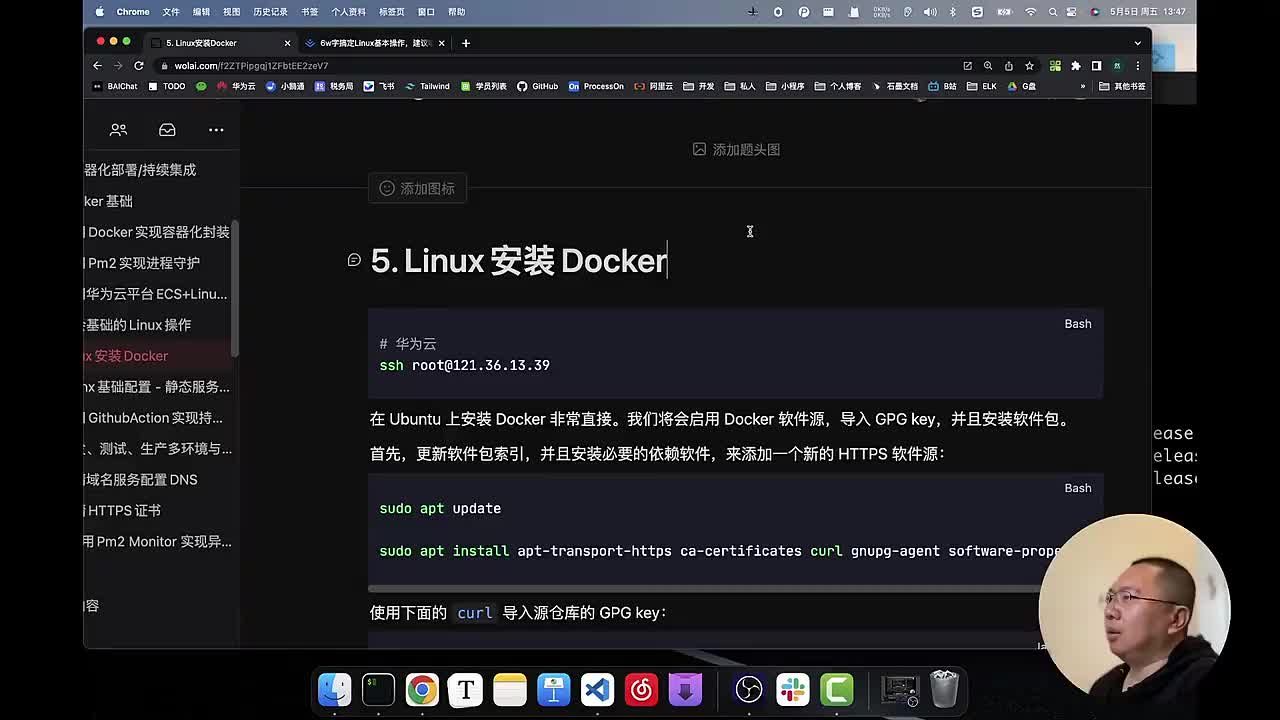
Task: Open the members icon in wolai sidebar
Action: [x=118, y=130]
